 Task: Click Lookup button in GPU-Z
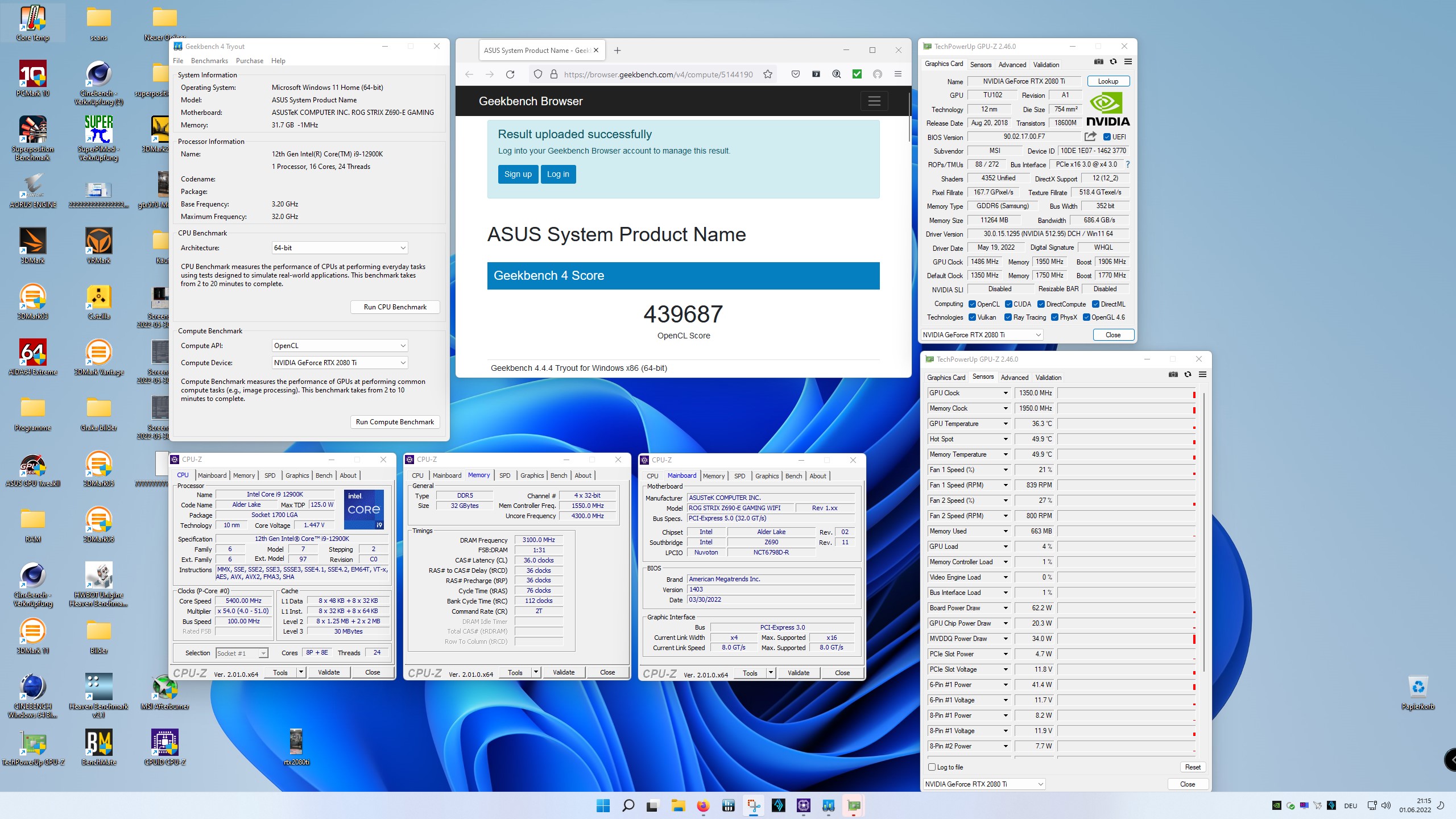point(1108,81)
